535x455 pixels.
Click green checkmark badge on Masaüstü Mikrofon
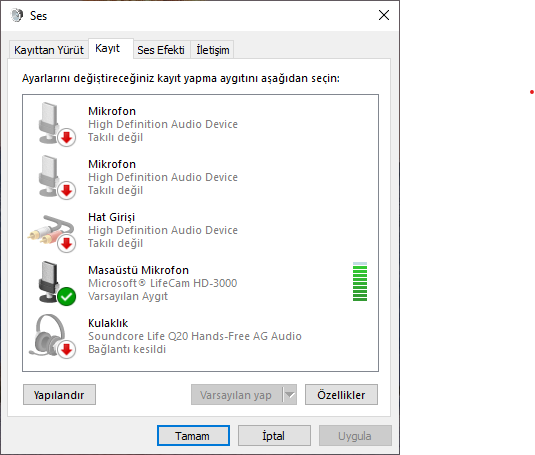(67, 296)
